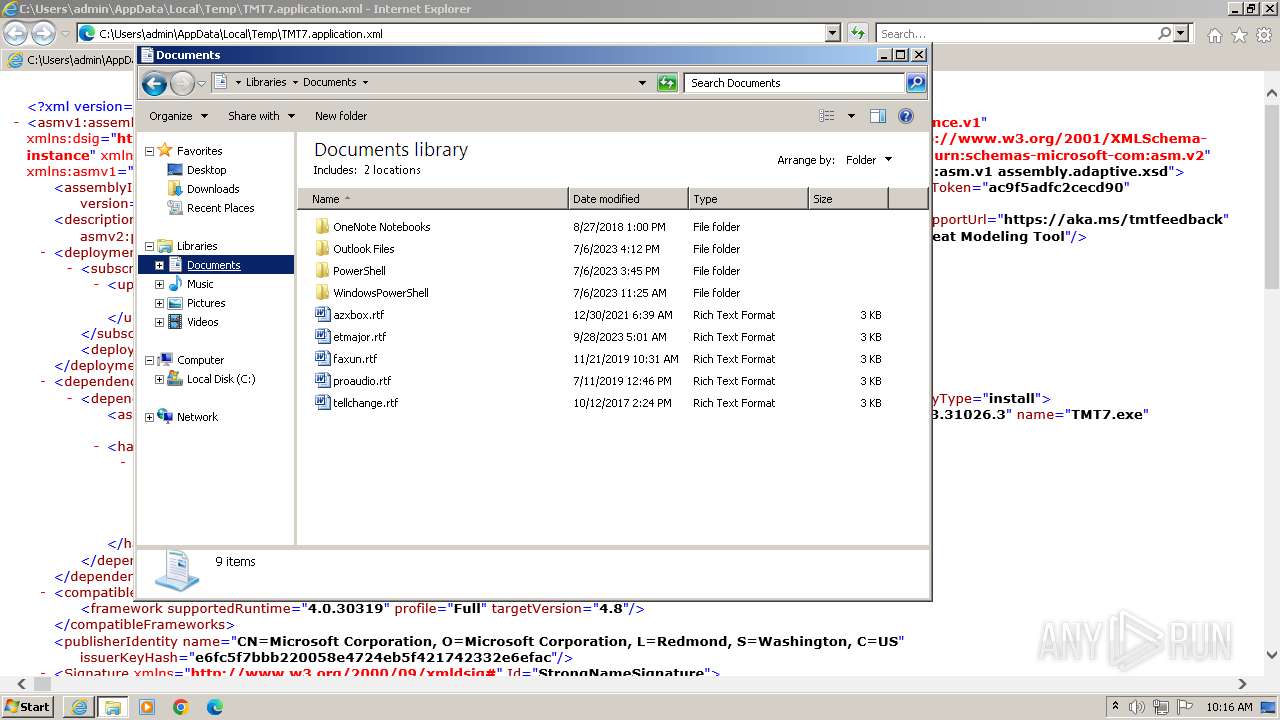This screenshot has width=1280, height=720.
Task: Click the change view icon
Action: pos(826,116)
